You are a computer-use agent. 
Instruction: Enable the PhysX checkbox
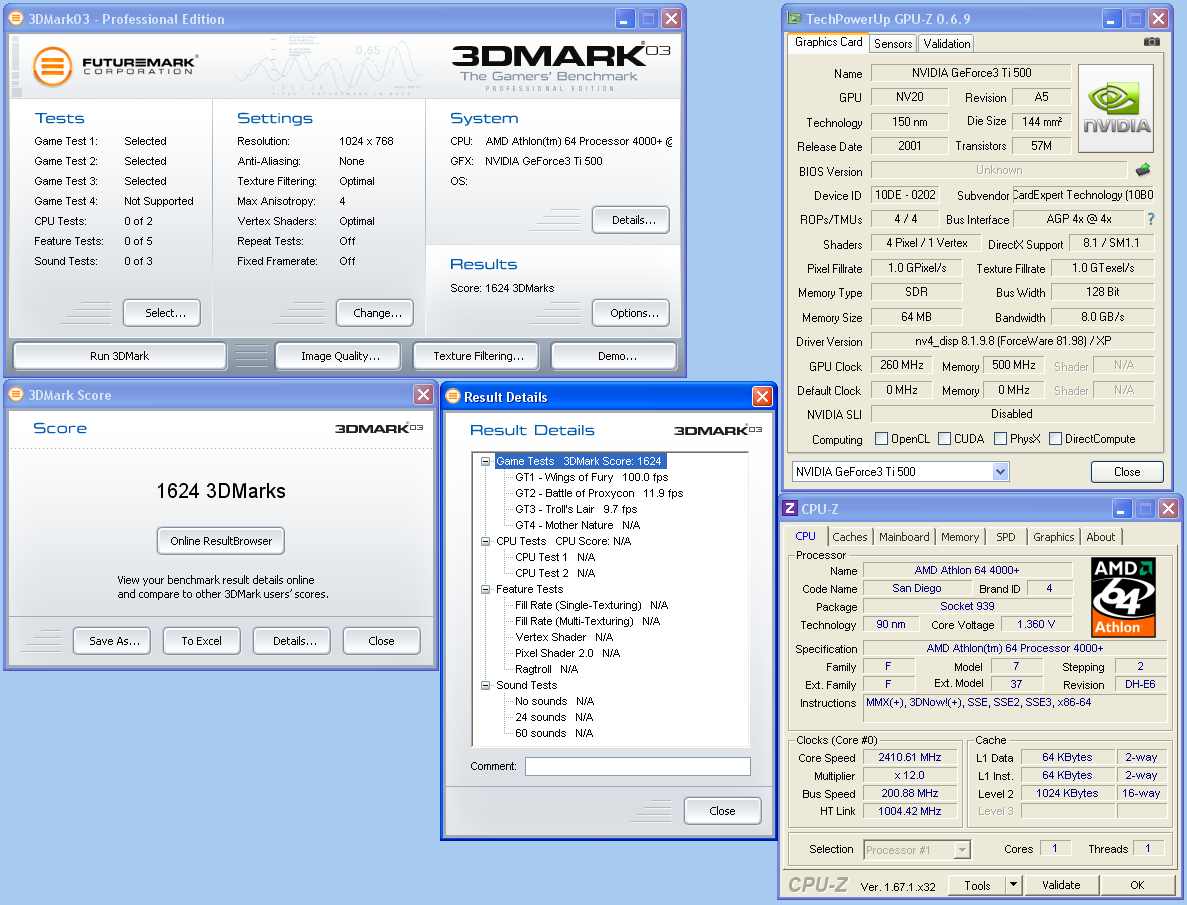pyautogui.click(x=1000, y=438)
